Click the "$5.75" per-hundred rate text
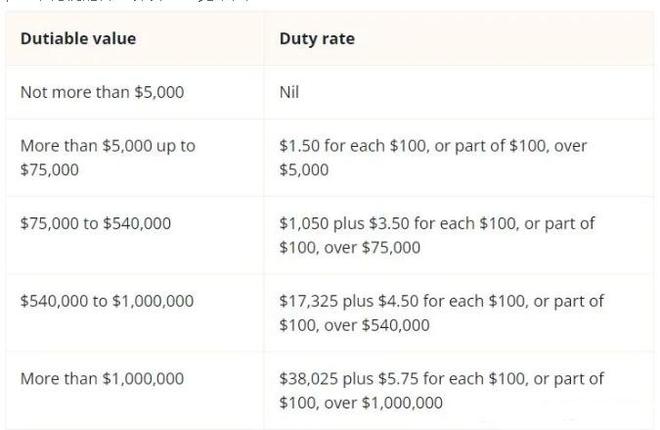The image size is (660, 430). pos(400,379)
